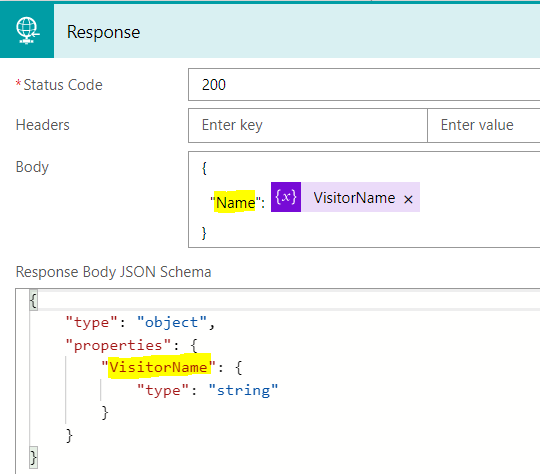The width and height of the screenshot is (540, 474).
Task: Click the Headers Enter value field
Action: (x=484, y=125)
